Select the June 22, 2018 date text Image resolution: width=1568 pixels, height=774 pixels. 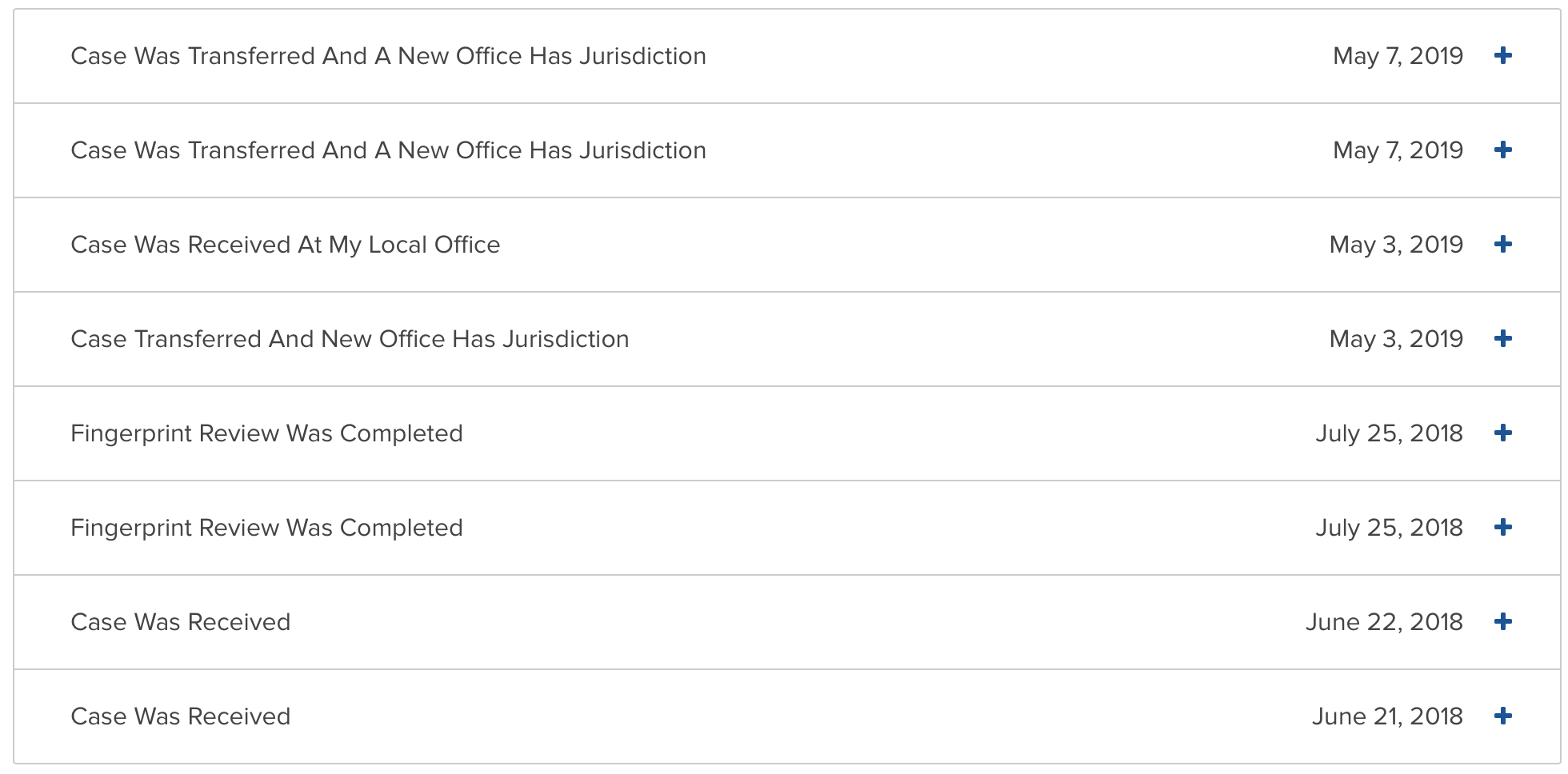(x=1384, y=622)
